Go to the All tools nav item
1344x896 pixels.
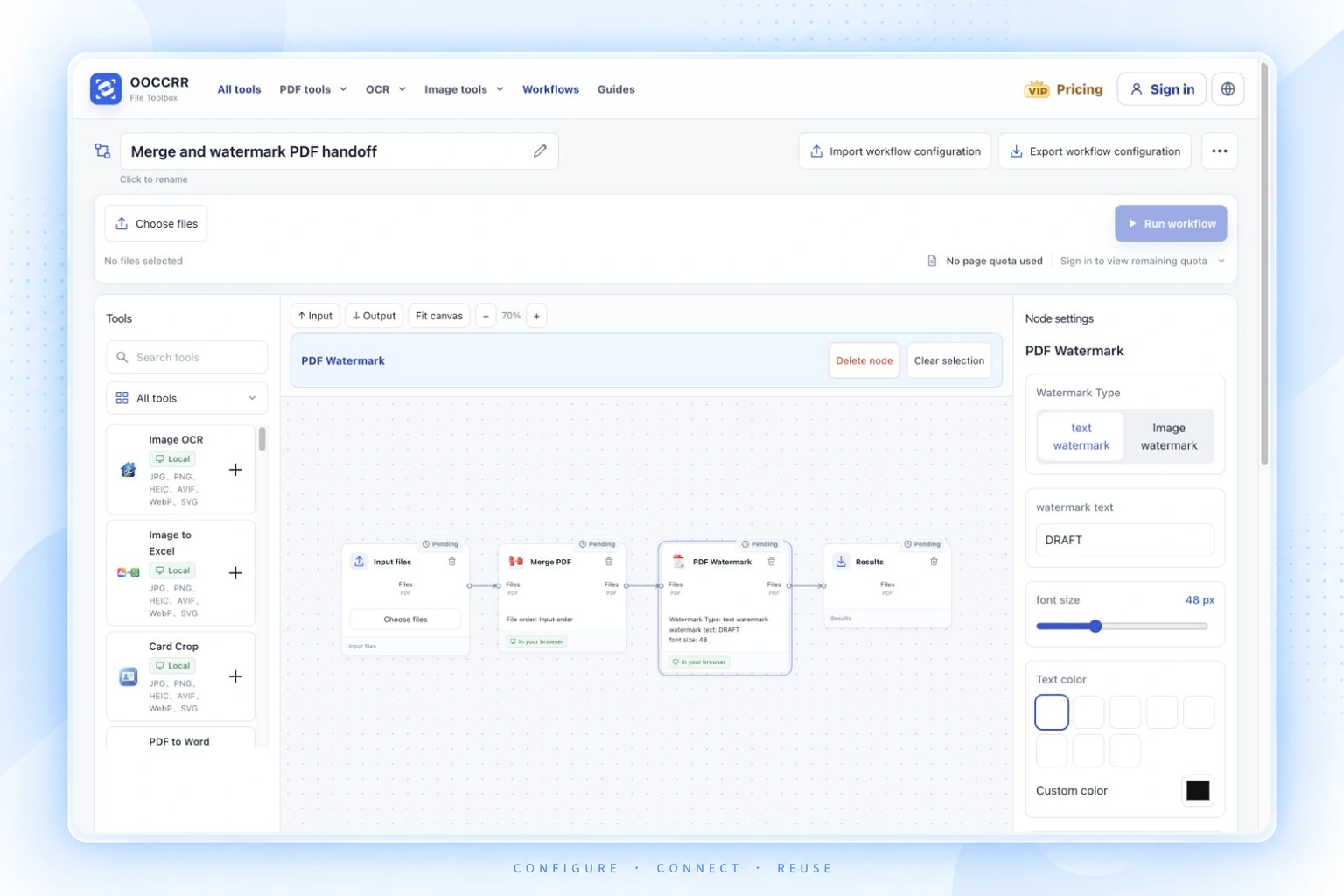[x=239, y=89]
